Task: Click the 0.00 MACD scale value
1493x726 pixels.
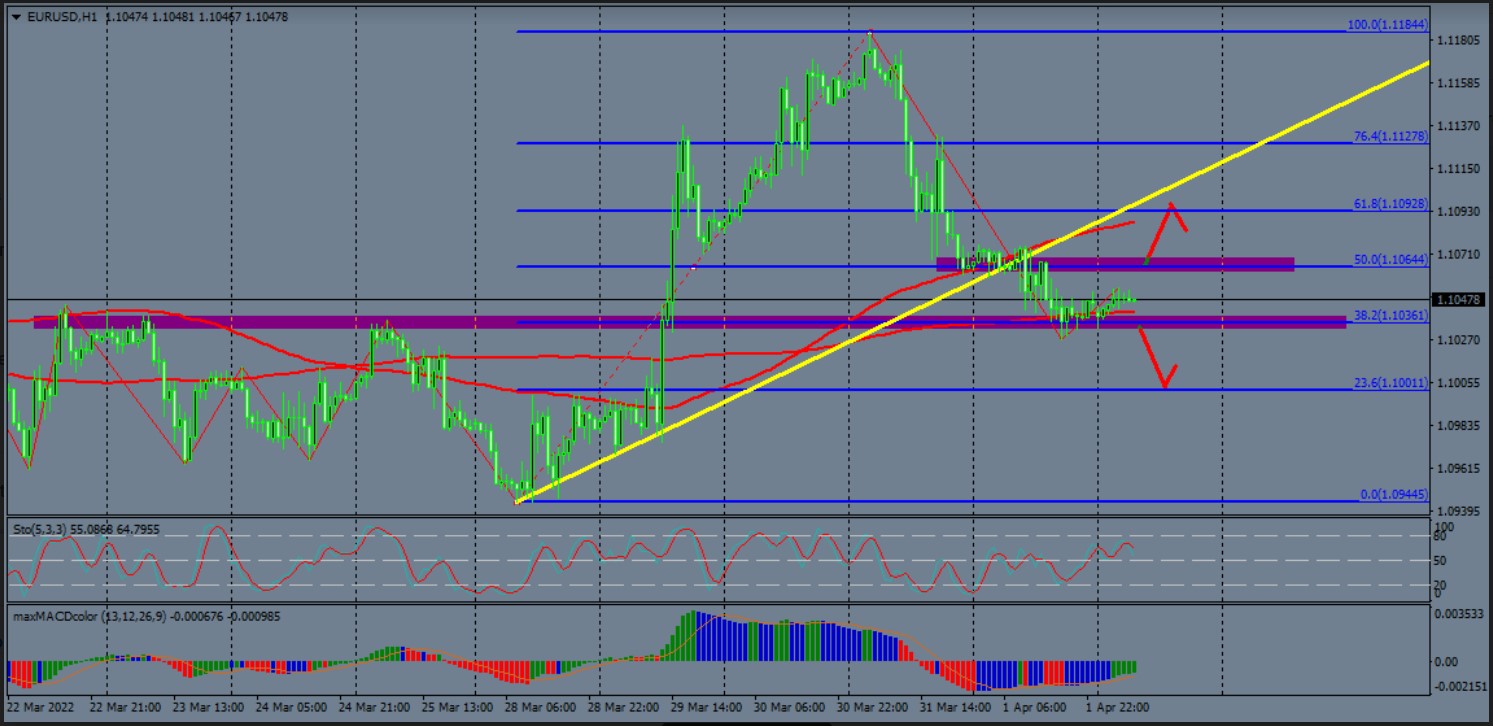Action: pos(1447,662)
